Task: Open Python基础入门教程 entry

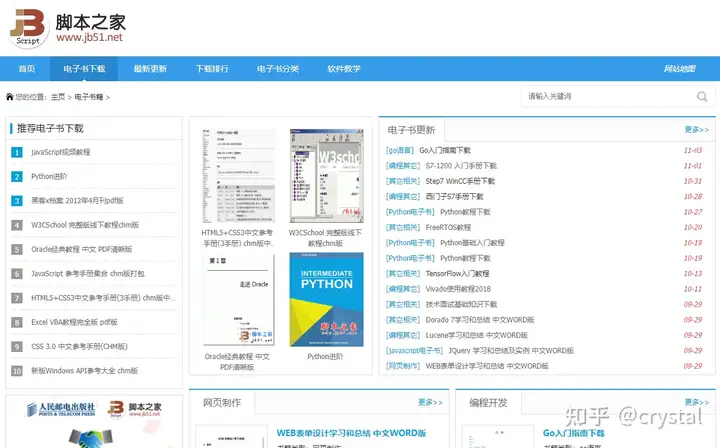Action: [x=472, y=243]
